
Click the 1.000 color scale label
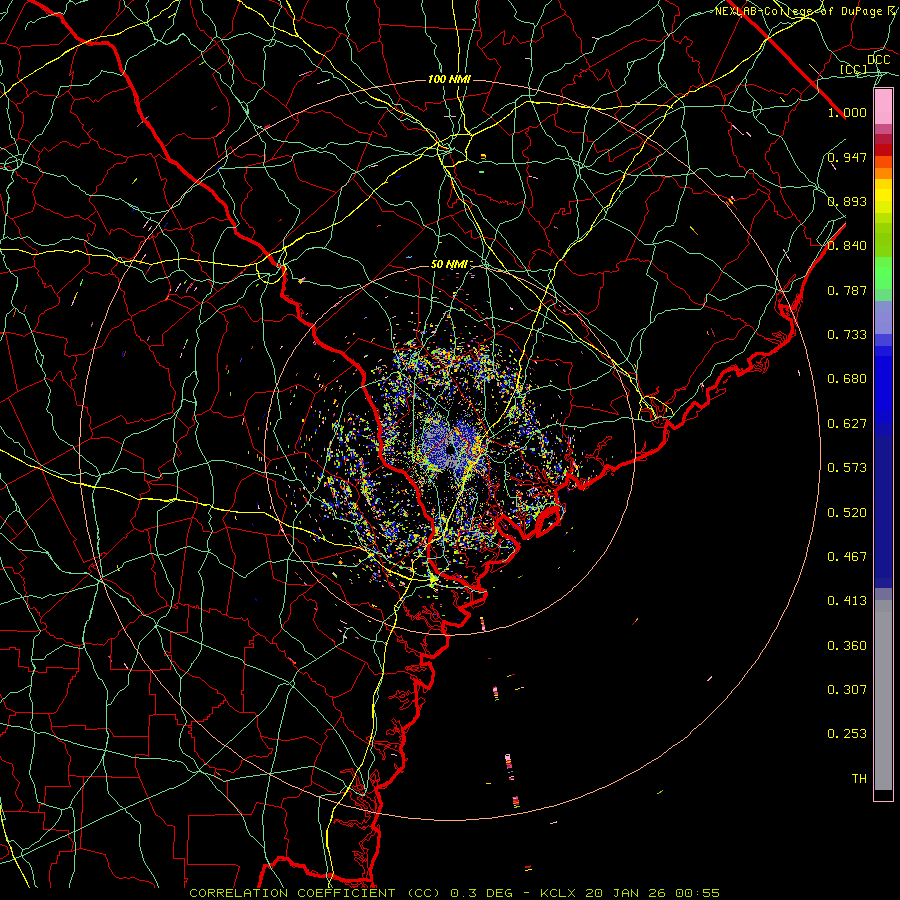(847, 112)
